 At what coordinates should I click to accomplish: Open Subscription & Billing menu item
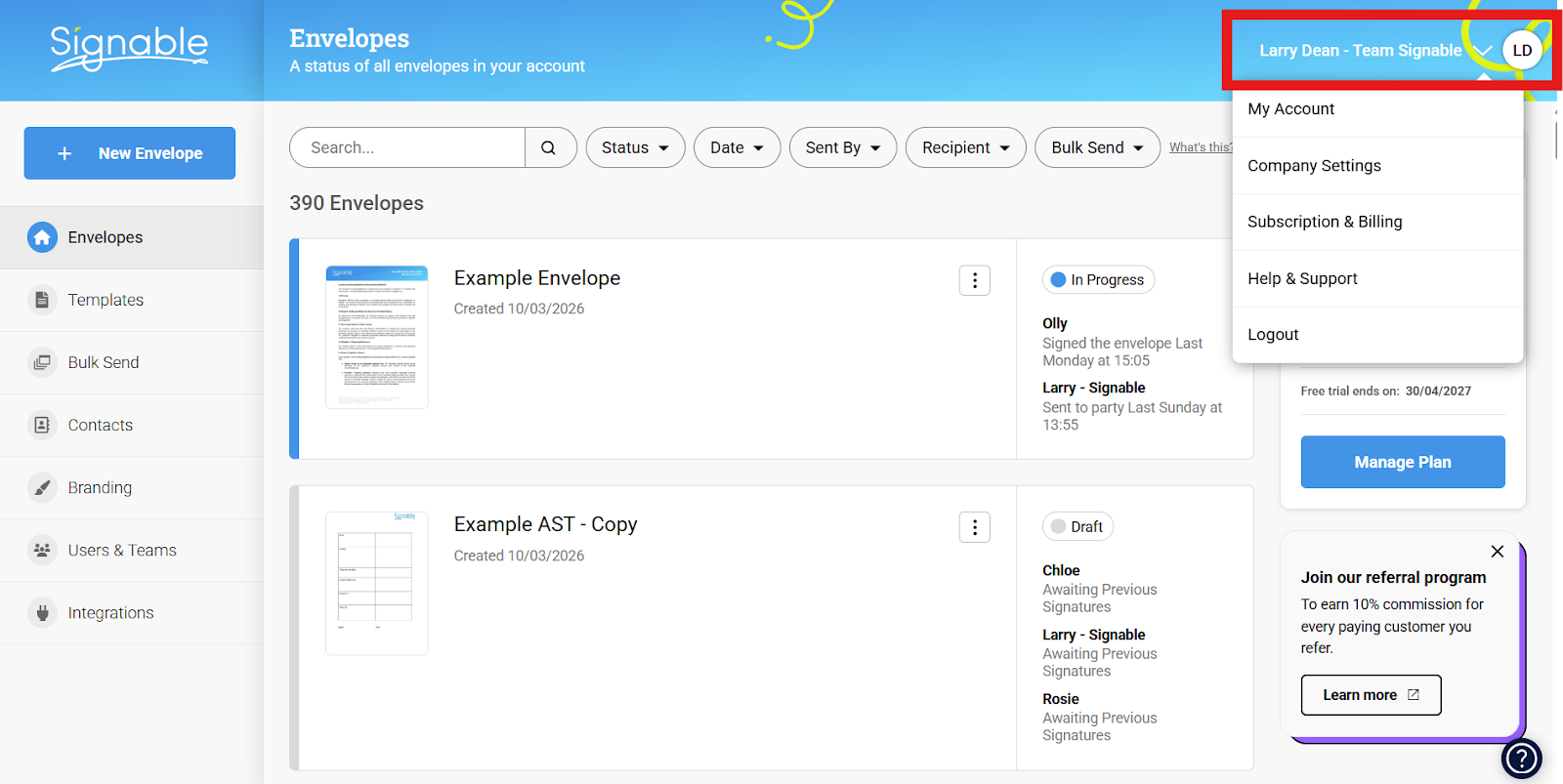coord(1377,222)
